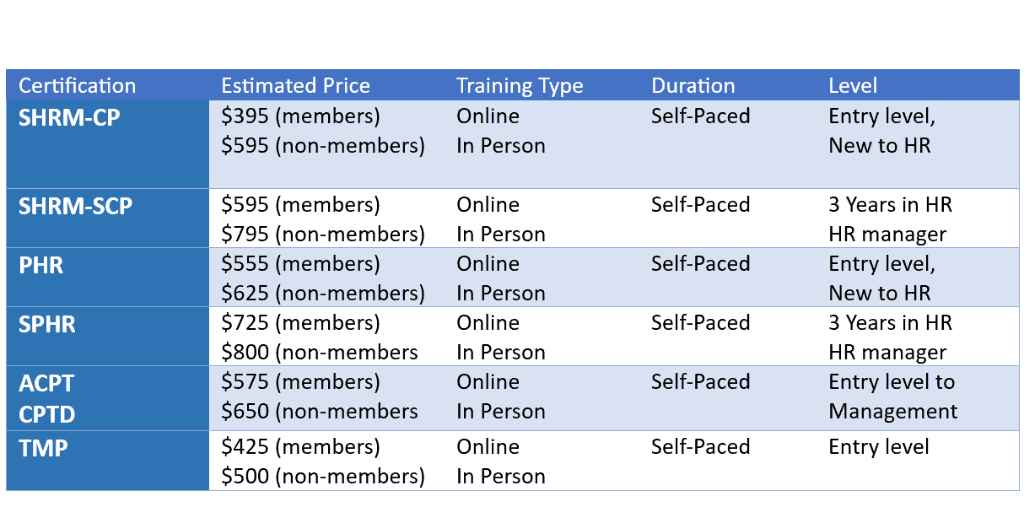Click the $500 (non-members) price text
Viewport: 1024px width, 526px height.
(323, 476)
